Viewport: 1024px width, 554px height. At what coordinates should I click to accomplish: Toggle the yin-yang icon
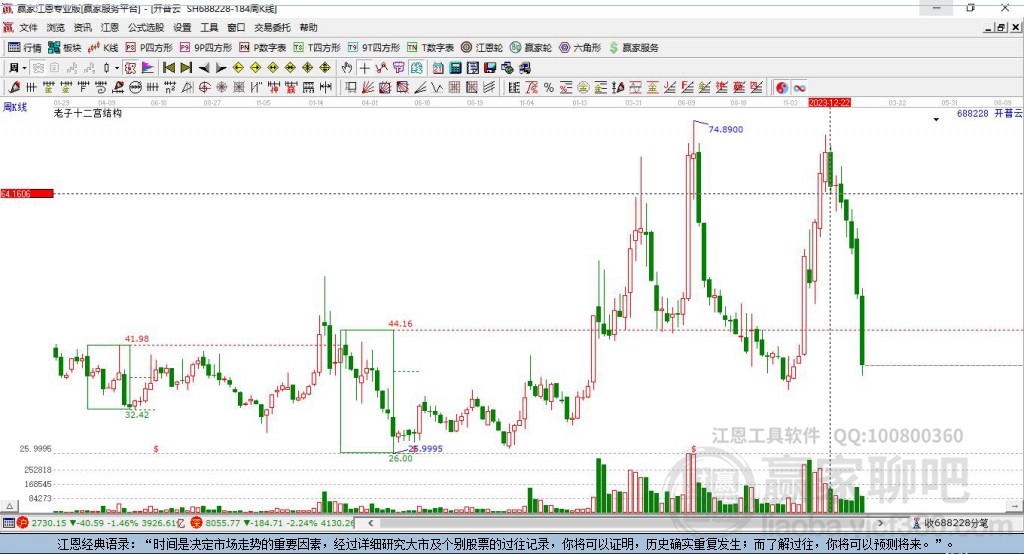782,88
